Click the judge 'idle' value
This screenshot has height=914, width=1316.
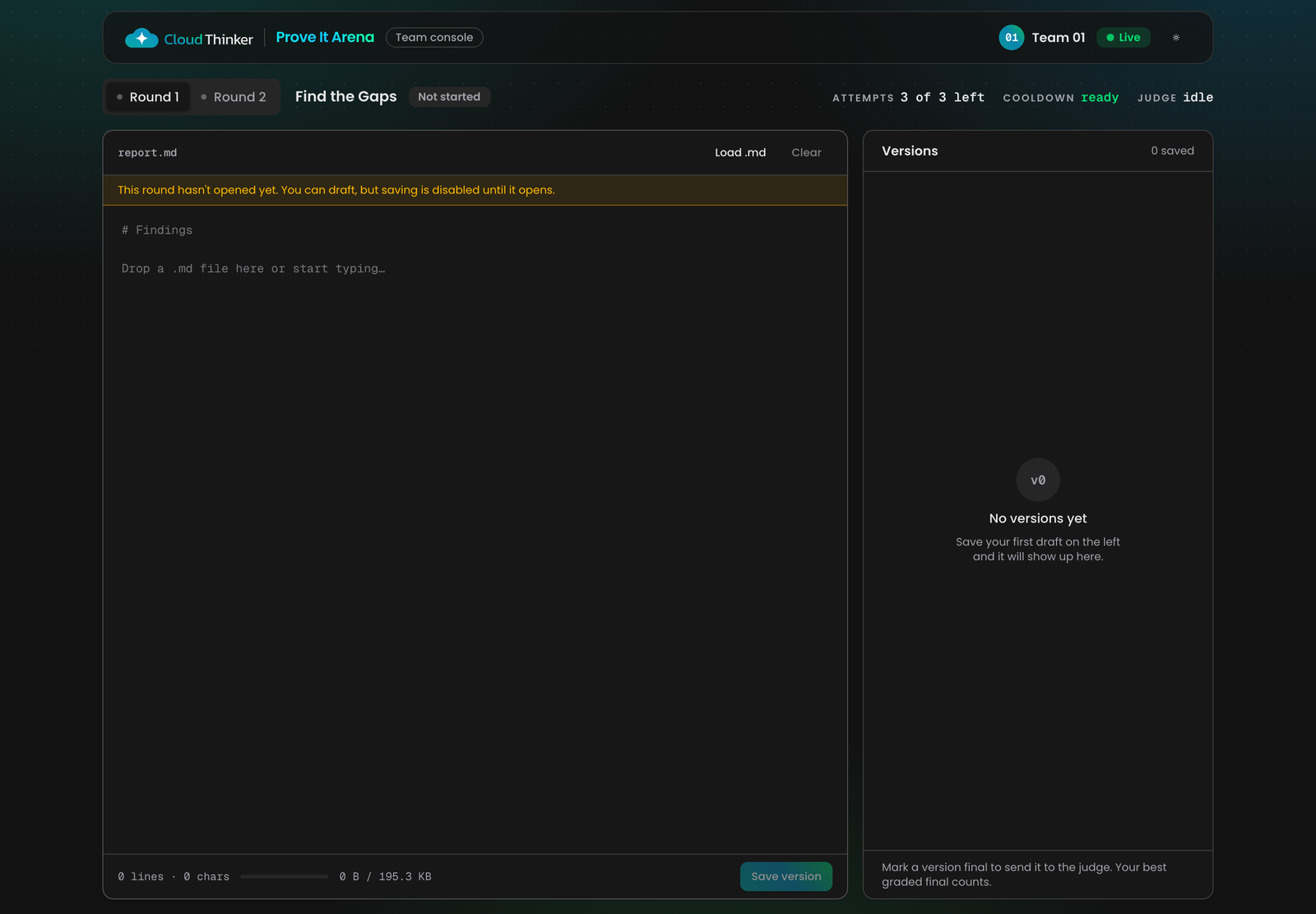point(1198,97)
